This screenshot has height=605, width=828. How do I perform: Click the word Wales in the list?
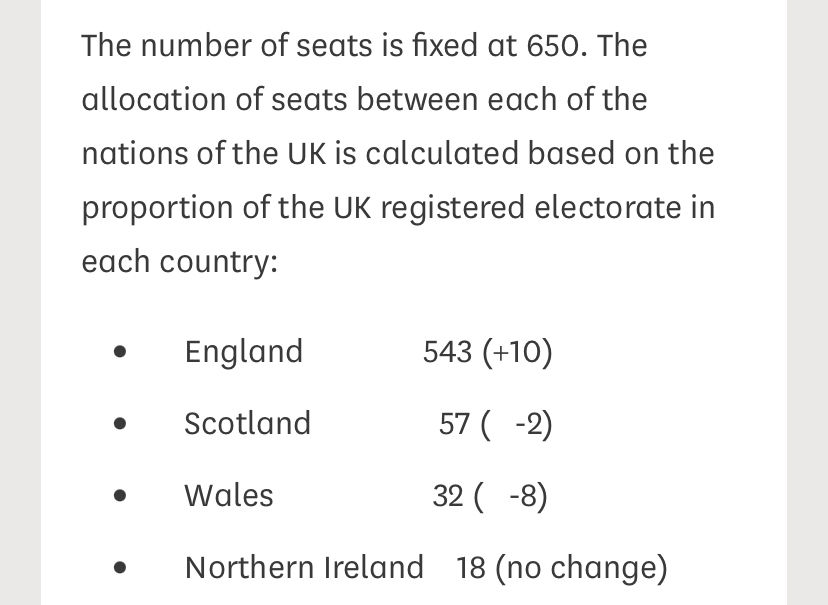[x=229, y=496]
